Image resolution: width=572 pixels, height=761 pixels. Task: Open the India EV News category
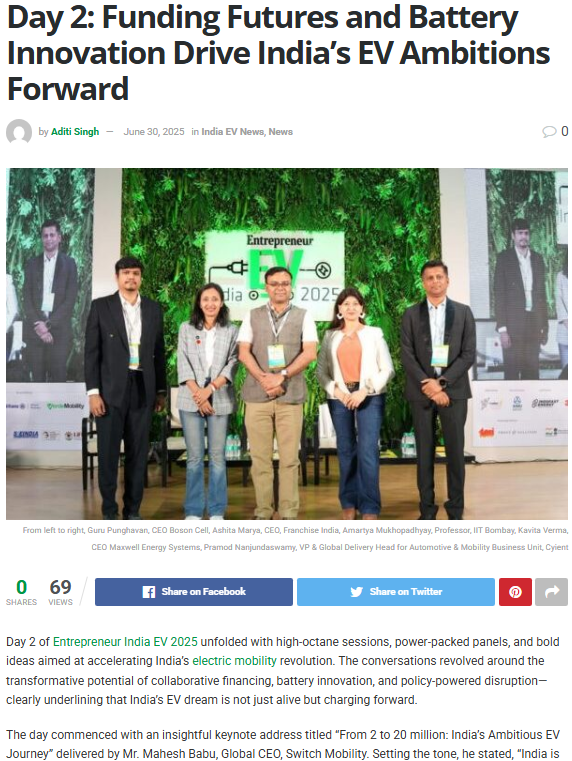pos(232,132)
